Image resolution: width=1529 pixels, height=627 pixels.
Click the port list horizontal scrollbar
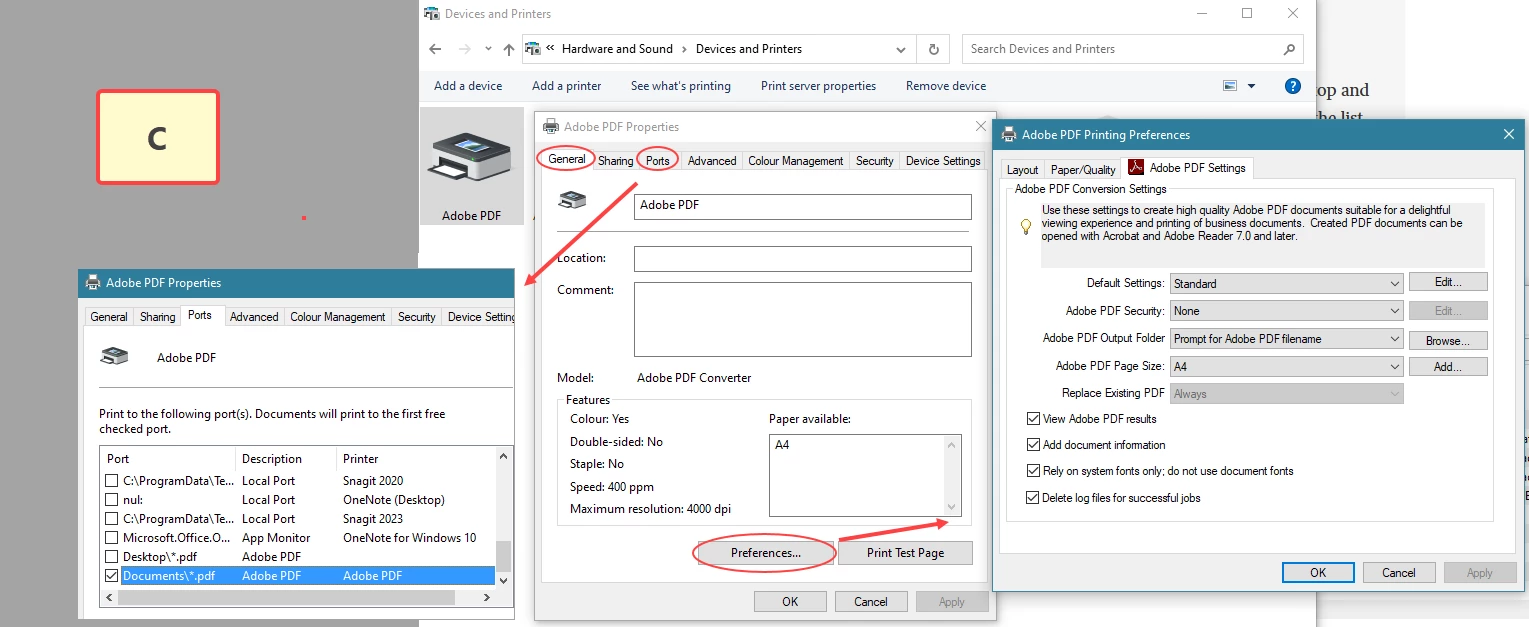tap(298, 597)
